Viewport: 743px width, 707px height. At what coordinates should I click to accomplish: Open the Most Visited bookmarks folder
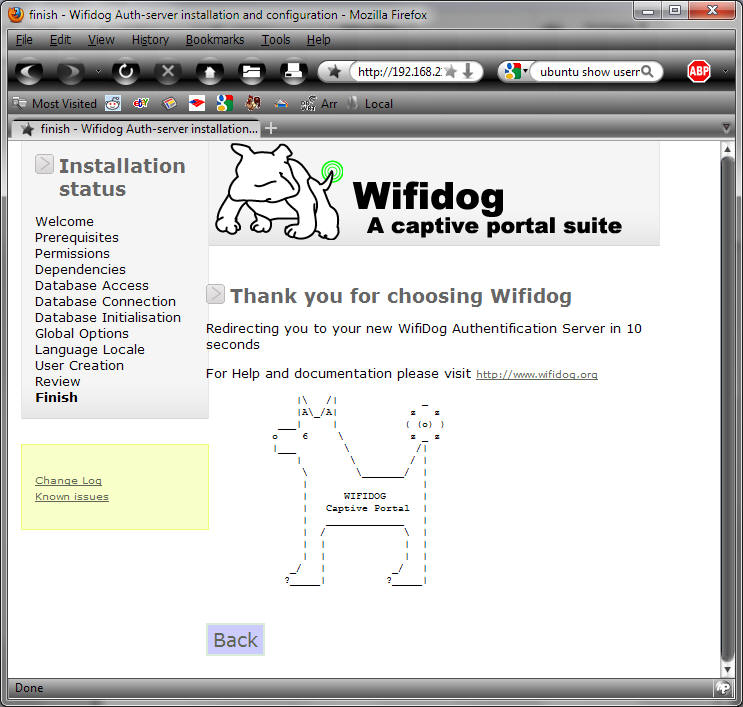pos(55,103)
